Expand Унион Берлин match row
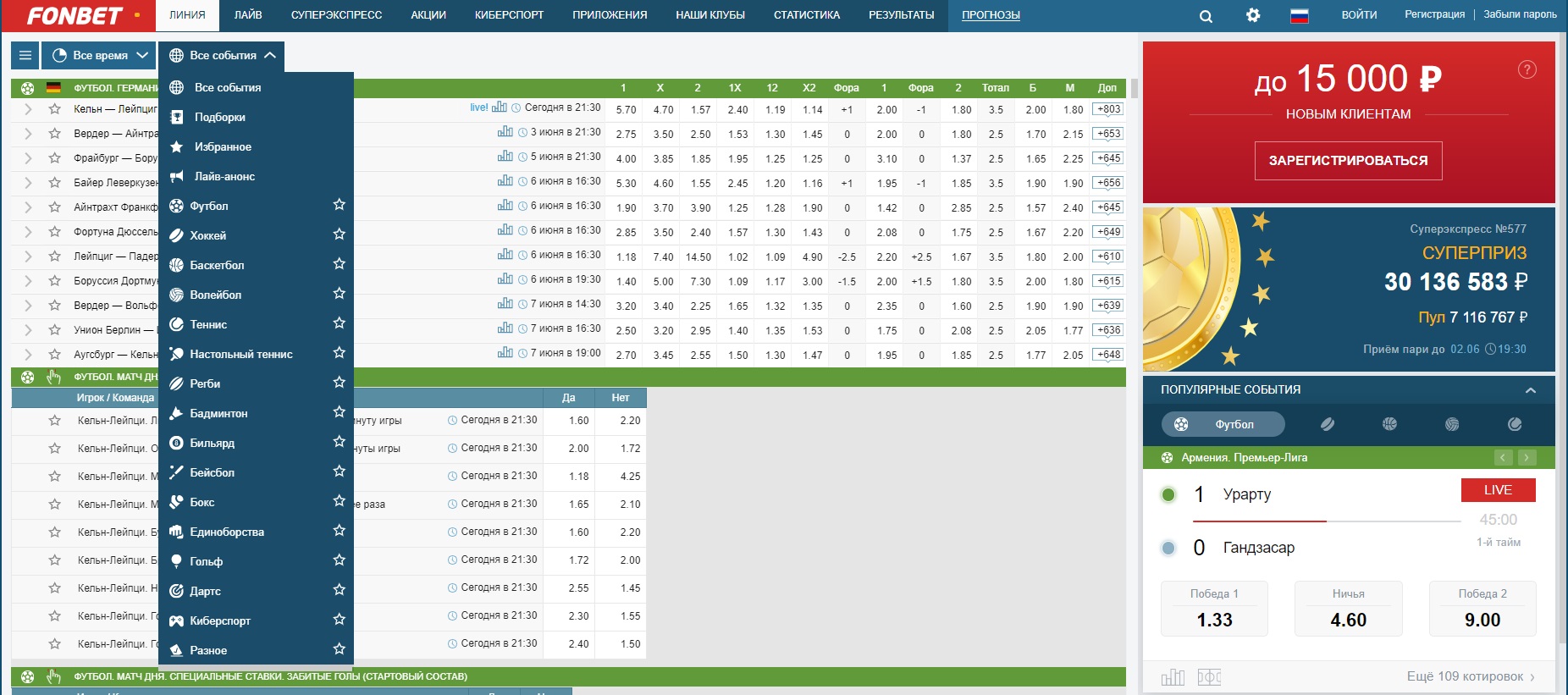Screen dimensions: 1568x695 28,330
